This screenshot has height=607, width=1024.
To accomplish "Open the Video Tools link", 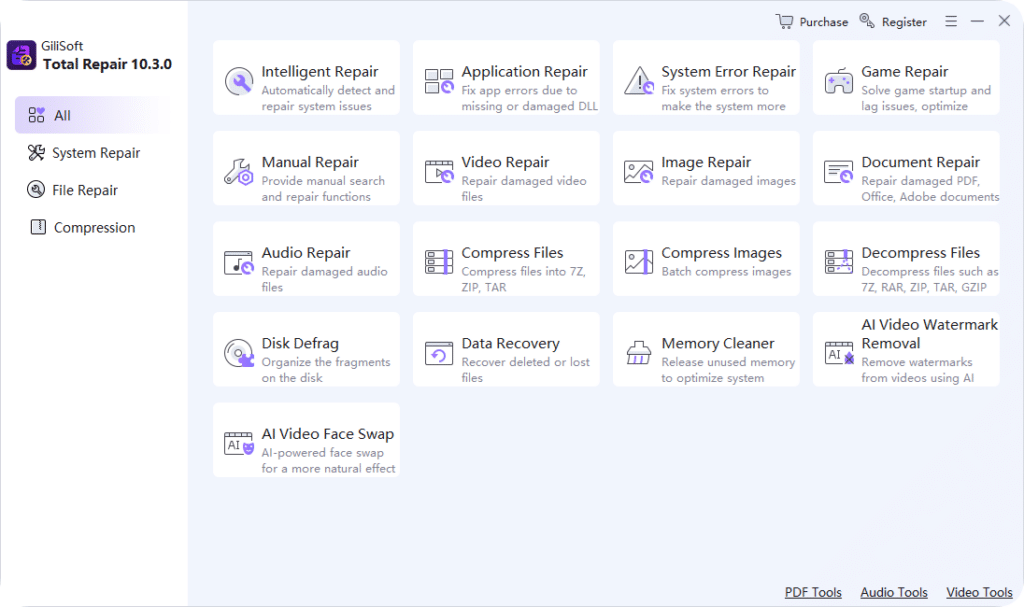I will (x=979, y=592).
